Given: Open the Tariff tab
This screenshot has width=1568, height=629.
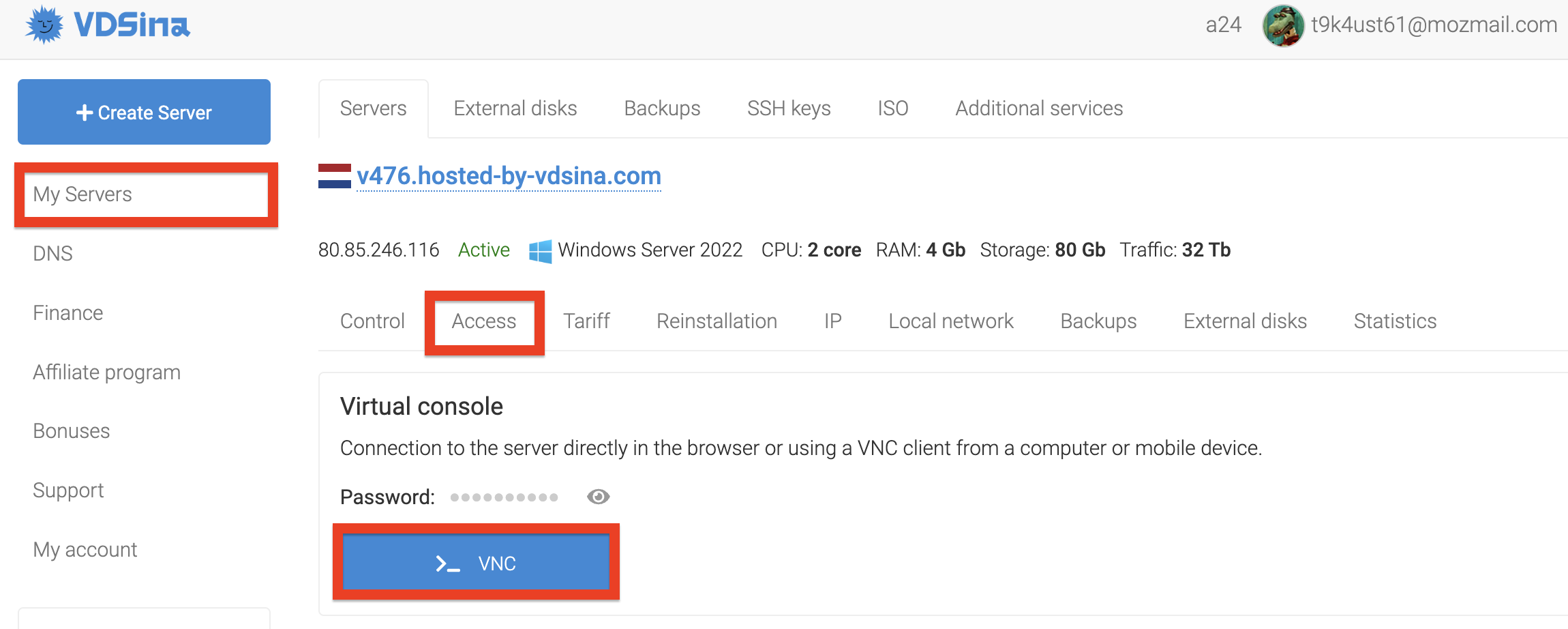Looking at the screenshot, I should (x=586, y=321).
